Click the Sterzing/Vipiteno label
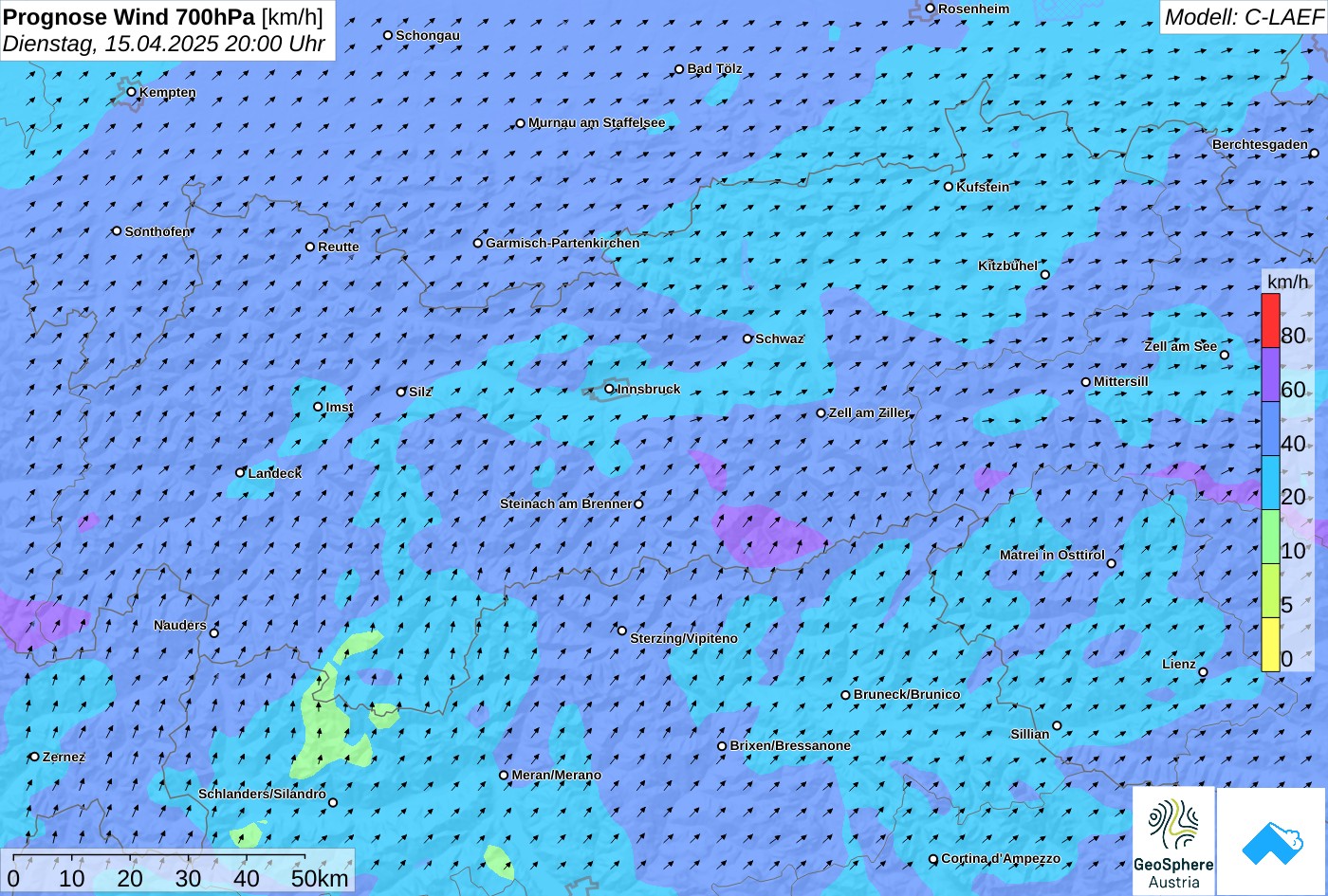The image size is (1328, 896). click(684, 638)
